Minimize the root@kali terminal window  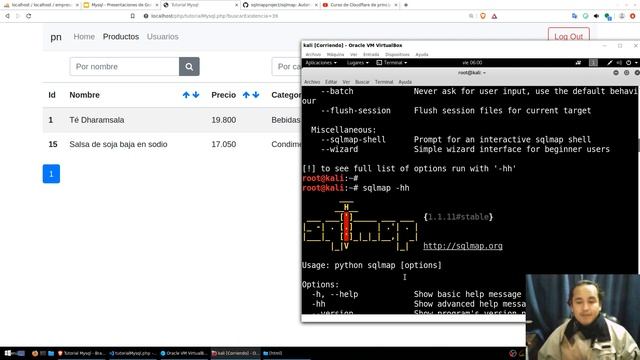pos(616,73)
